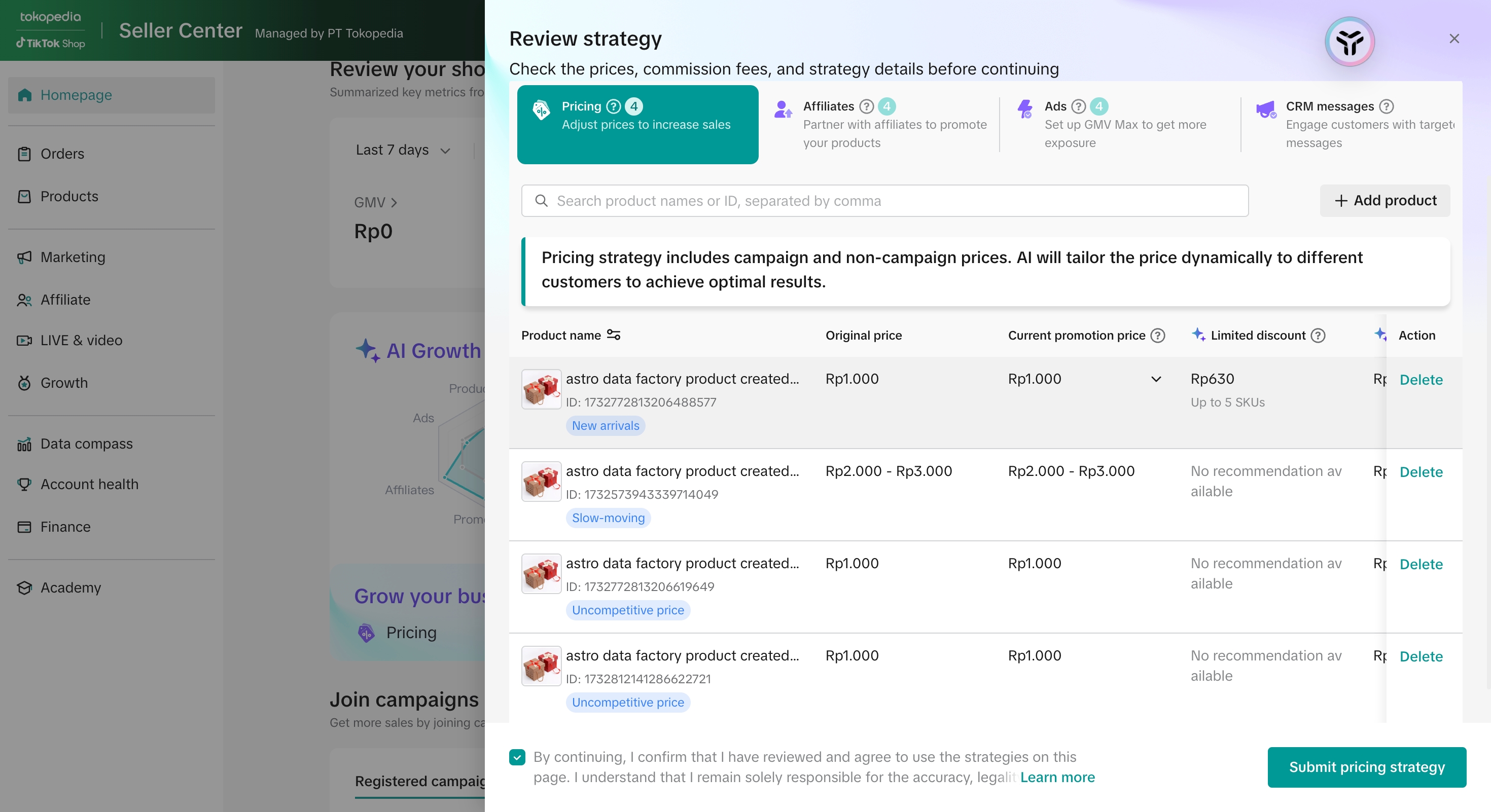
Task: Uncheck the confirmation agreement checkbox
Action: point(517,757)
